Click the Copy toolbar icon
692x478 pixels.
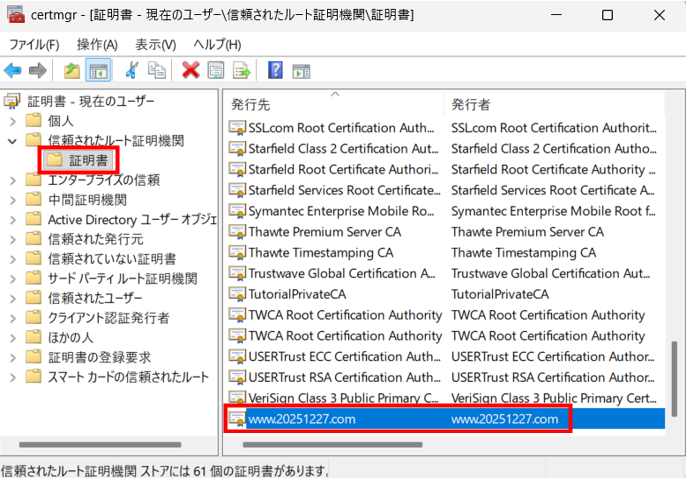click(x=157, y=70)
